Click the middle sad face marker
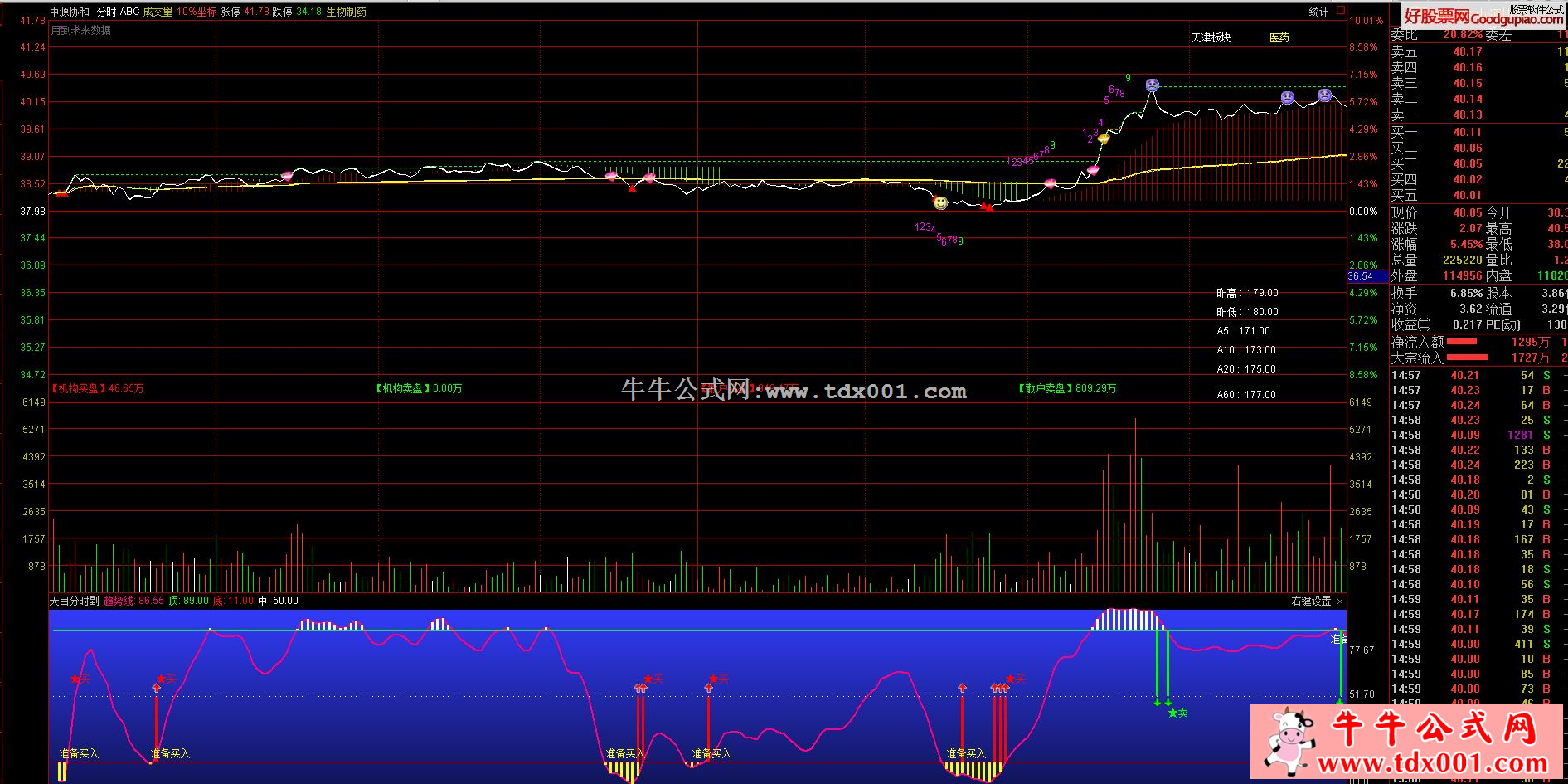The image size is (1568, 784). pyautogui.click(x=1288, y=97)
